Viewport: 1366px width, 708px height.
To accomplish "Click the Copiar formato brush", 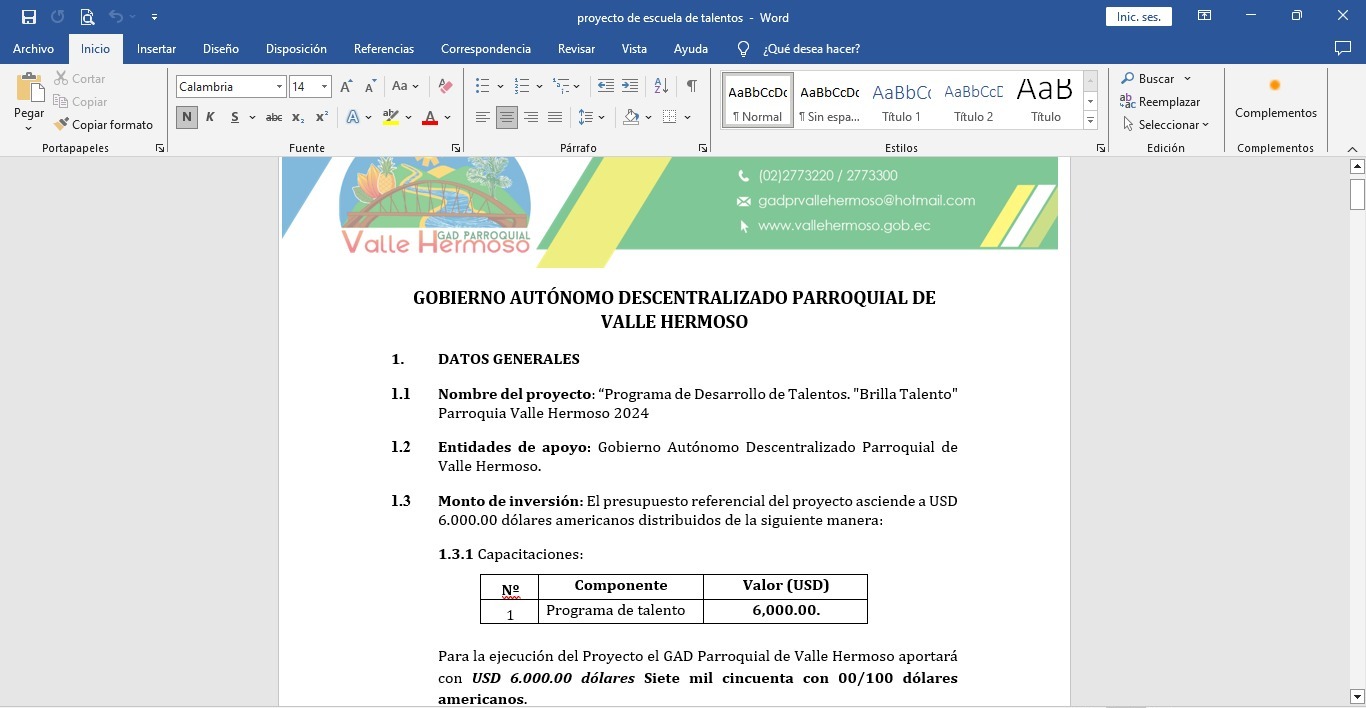I will [x=103, y=125].
